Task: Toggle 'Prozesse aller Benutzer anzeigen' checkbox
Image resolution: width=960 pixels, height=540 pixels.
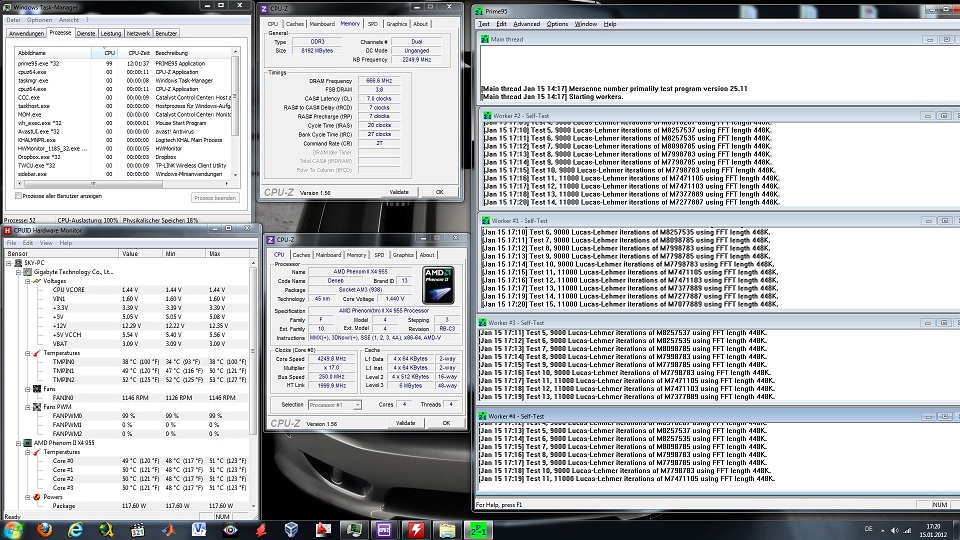Action: tap(18, 196)
